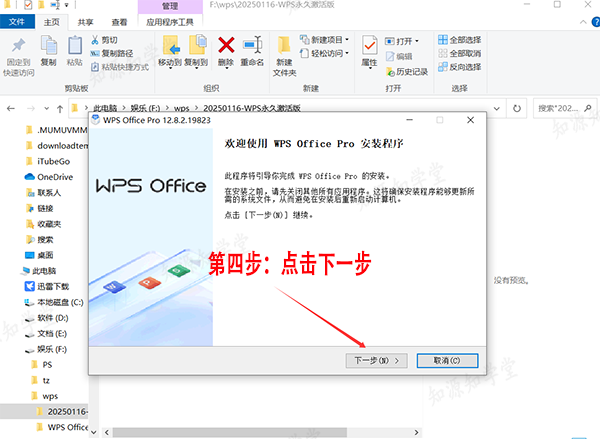
Task: Select the Manage contextual tab
Action: coord(170,6)
